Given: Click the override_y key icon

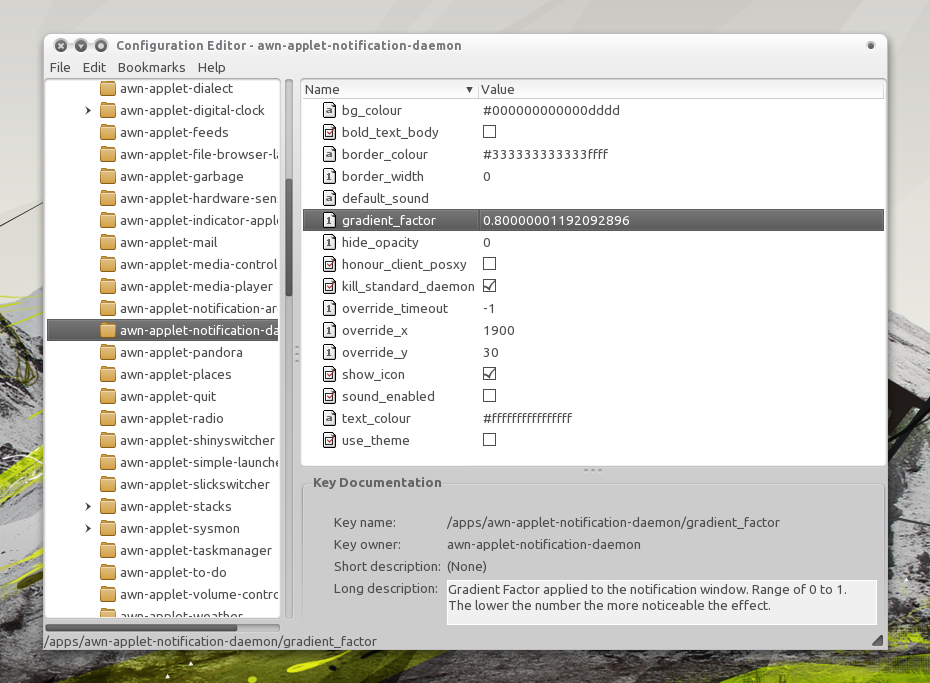Looking at the screenshot, I should (x=329, y=352).
